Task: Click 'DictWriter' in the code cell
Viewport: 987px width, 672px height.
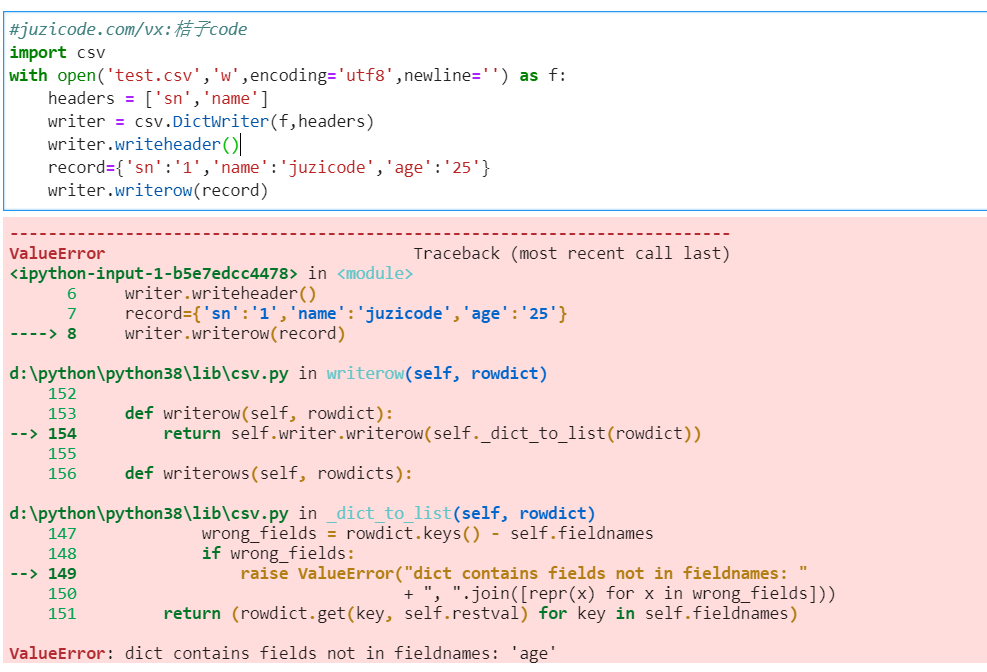Action: (221, 121)
